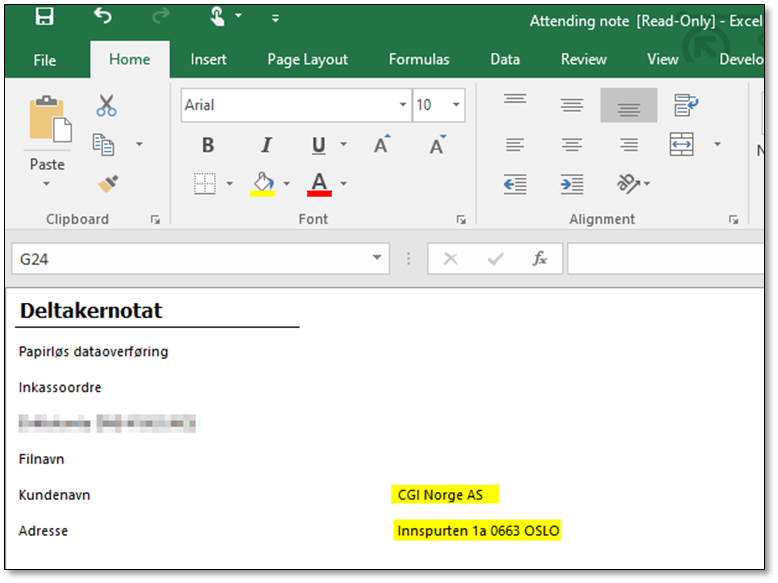
Task: Click the Increase Indent icon
Action: [571, 184]
